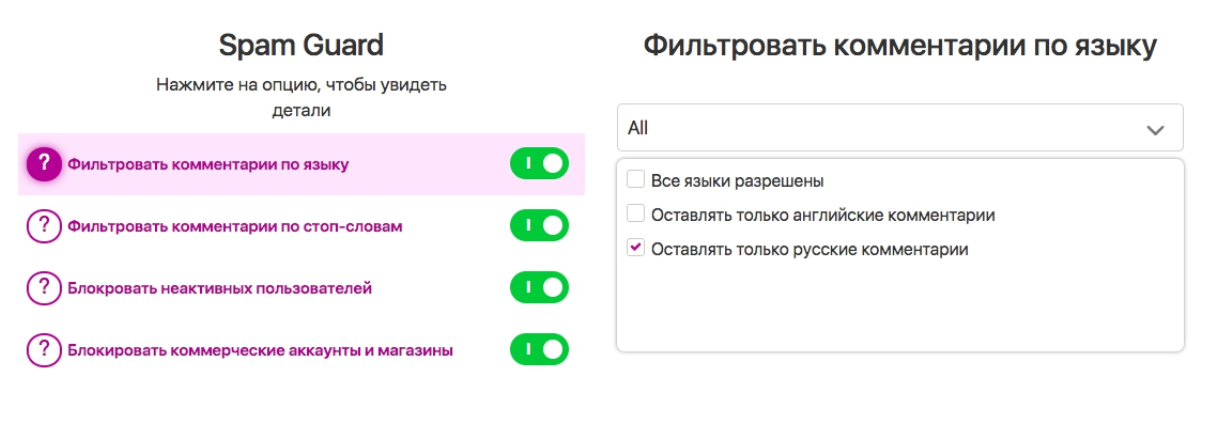Switch off commercial accounts and shops blocking
This screenshot has height=425, width=1205.
tap(539, 350)
